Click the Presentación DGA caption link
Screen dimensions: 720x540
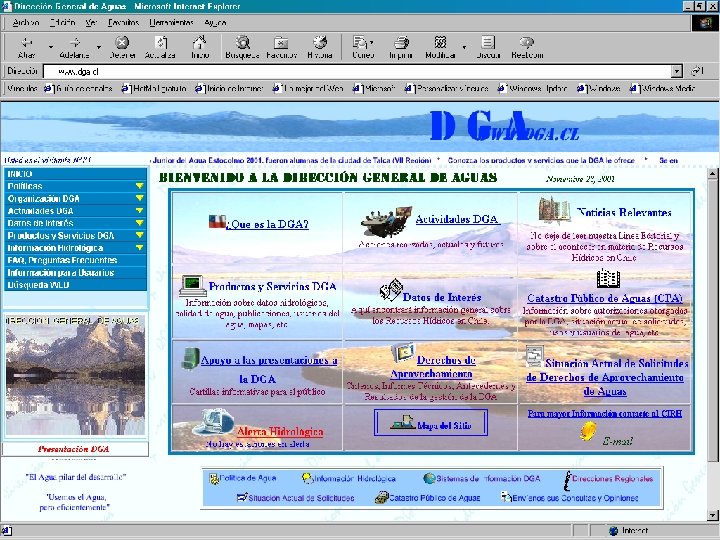pyautogui.click(x=73, y=449)
